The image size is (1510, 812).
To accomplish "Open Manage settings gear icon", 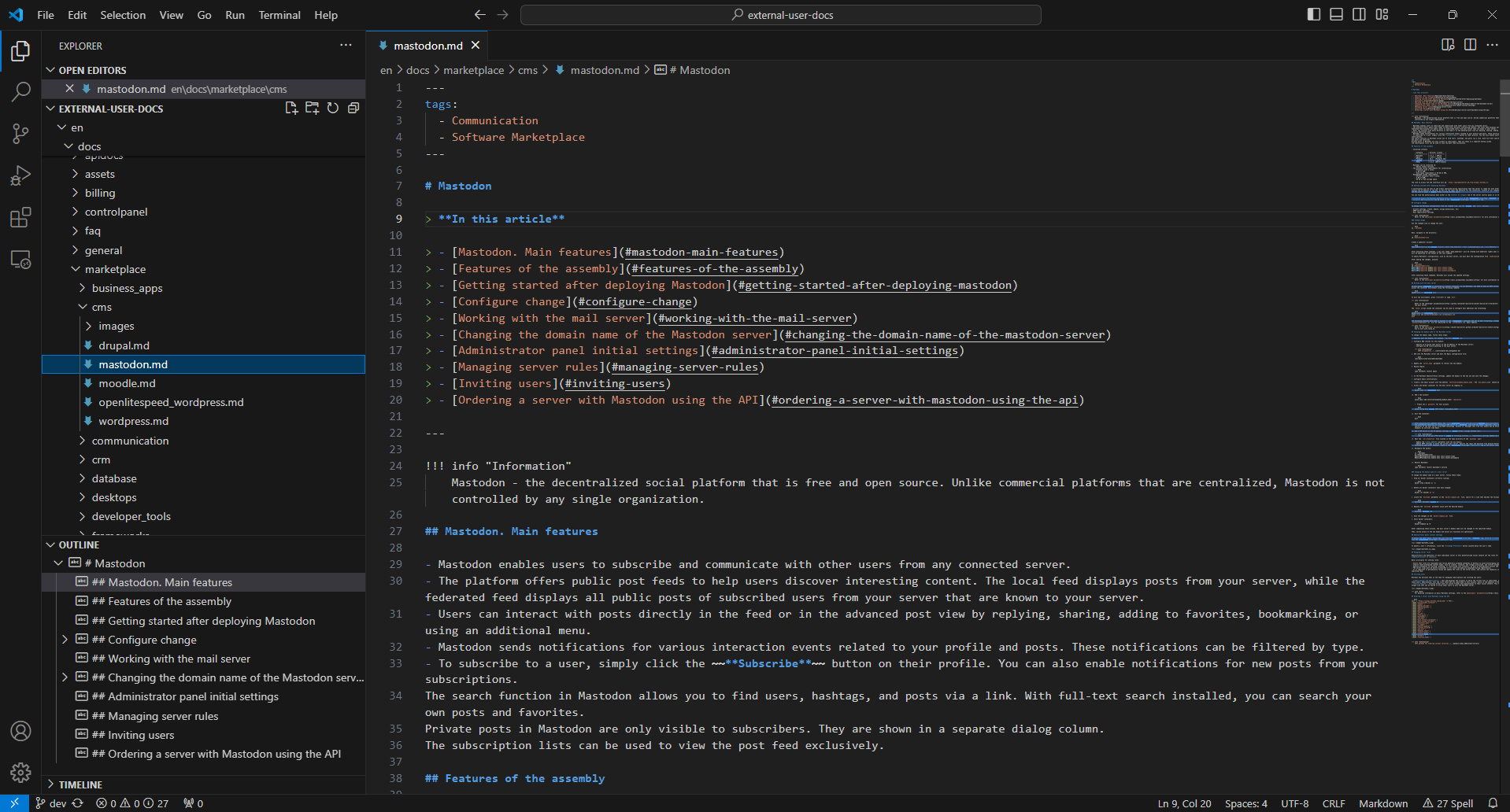I will coord(20,773).
